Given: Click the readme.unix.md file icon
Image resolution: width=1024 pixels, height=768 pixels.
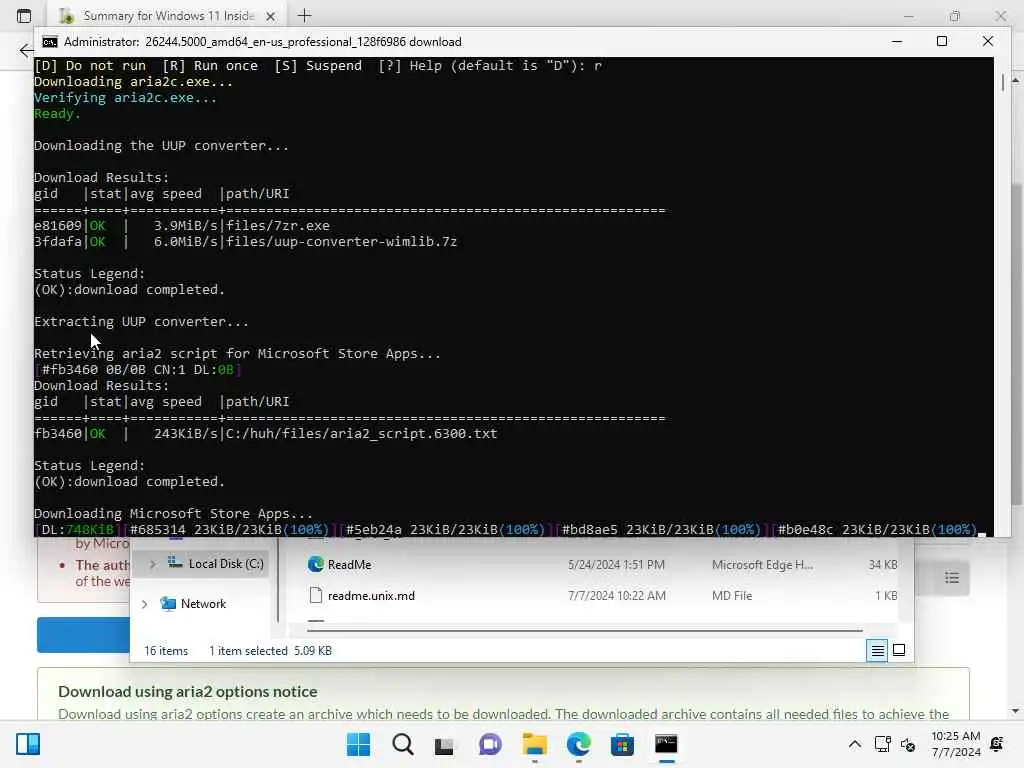Looking at the screenshot, I should coord(315,596).
